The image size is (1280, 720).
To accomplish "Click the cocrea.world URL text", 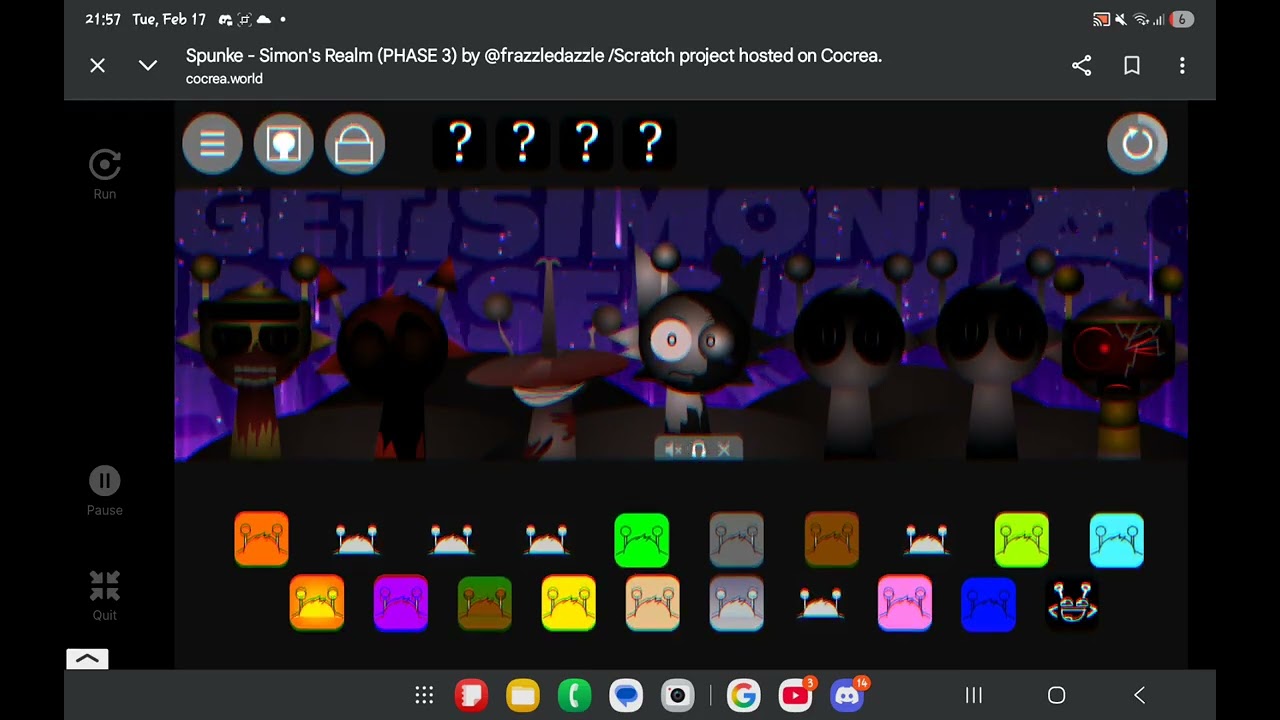I will (x=224, y=79).
